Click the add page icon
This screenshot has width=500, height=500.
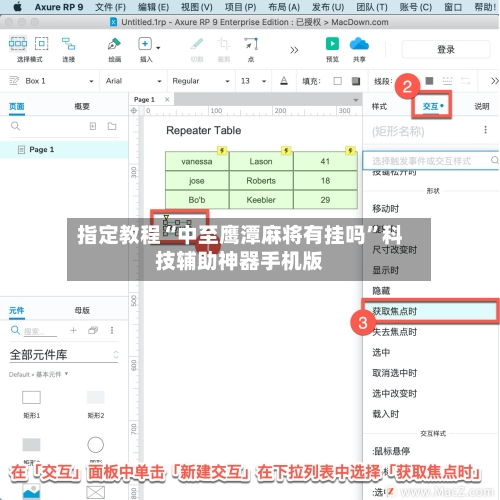tap(93, 126)
